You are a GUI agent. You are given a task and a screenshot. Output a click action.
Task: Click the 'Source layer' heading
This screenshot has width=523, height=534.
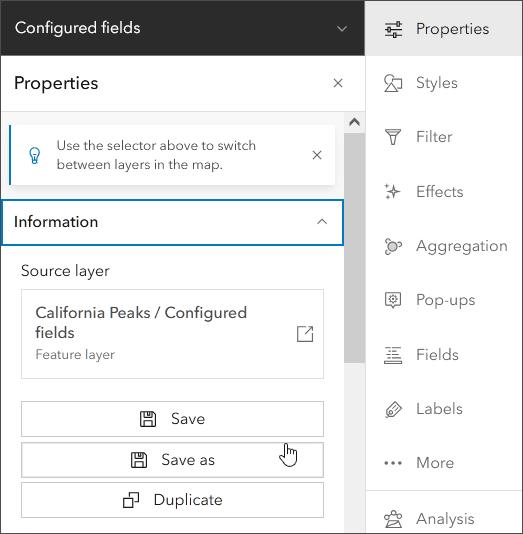(65, 271)
